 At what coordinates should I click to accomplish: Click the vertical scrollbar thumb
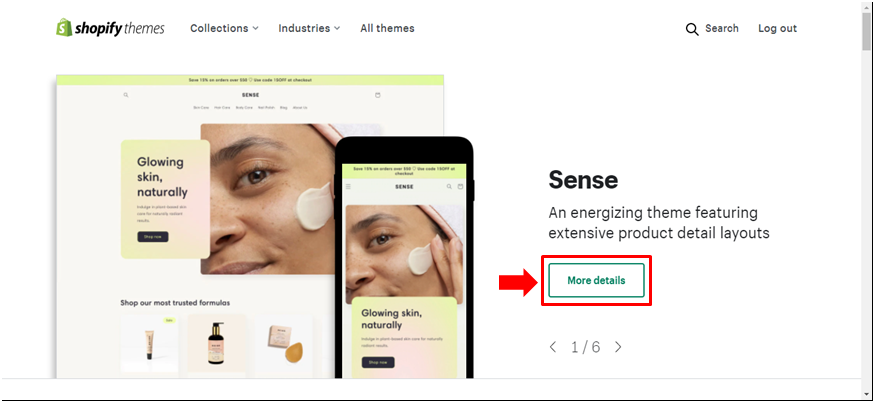point(867,31)
